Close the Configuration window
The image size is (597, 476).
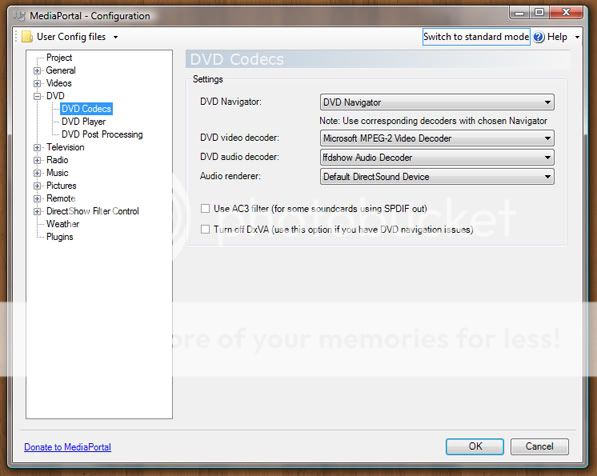[x=566, y=12]
